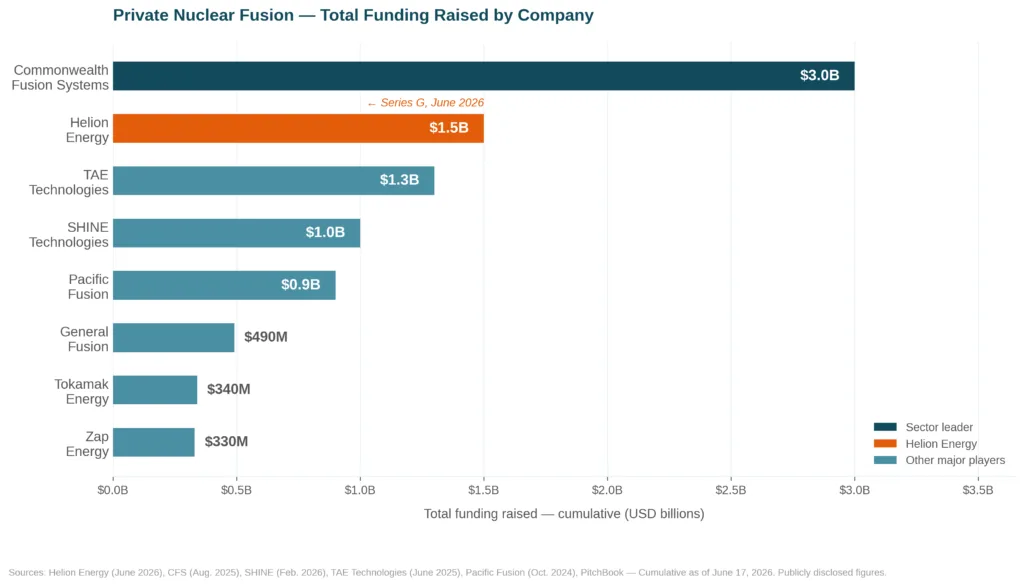
Task: Click the Commonwealth Fusion Systems $3.0B bar
Action: (483, 76)
